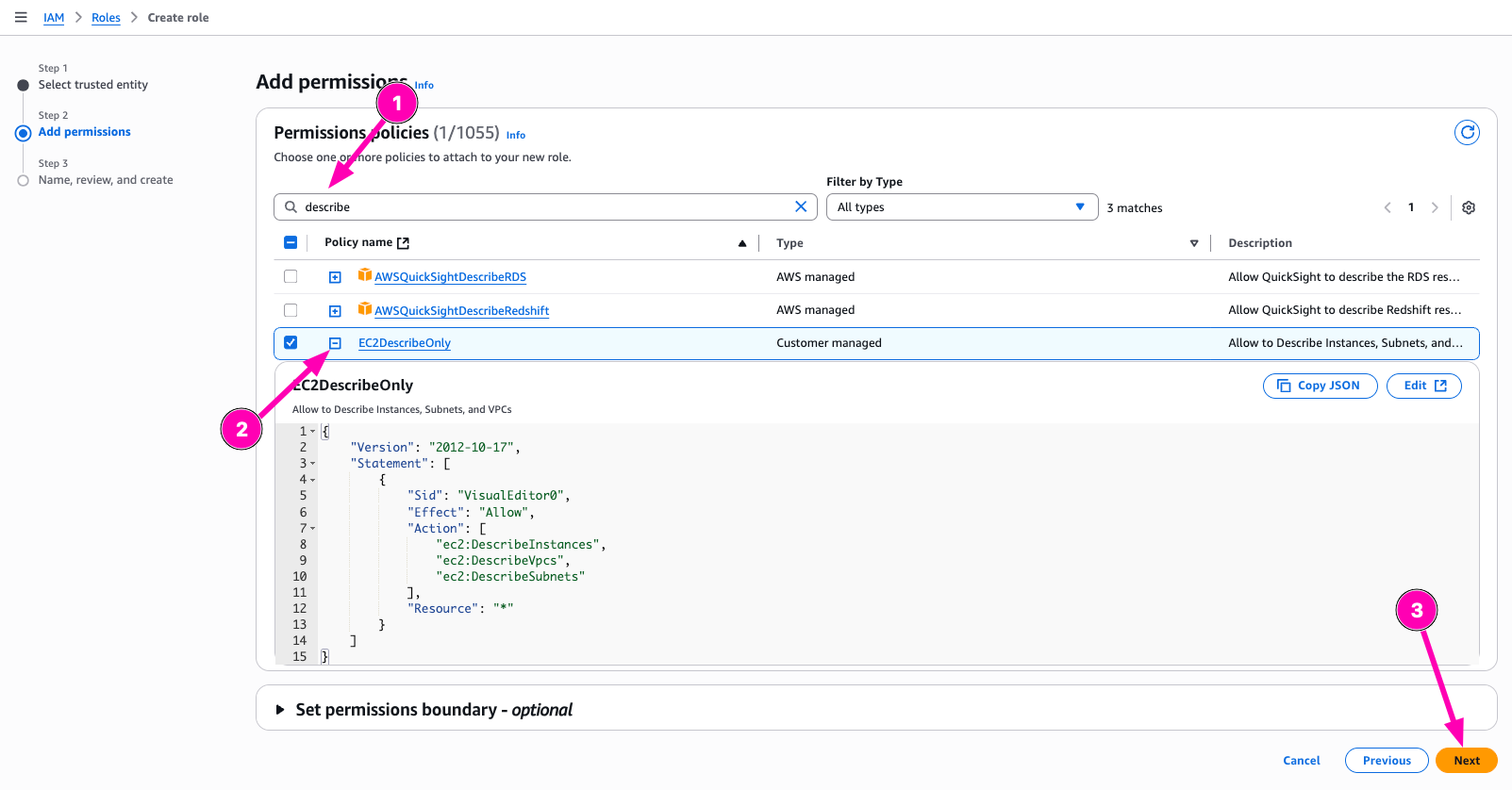
Task: Expand Set permissions boundary section
Action: [x=280, y=710]
